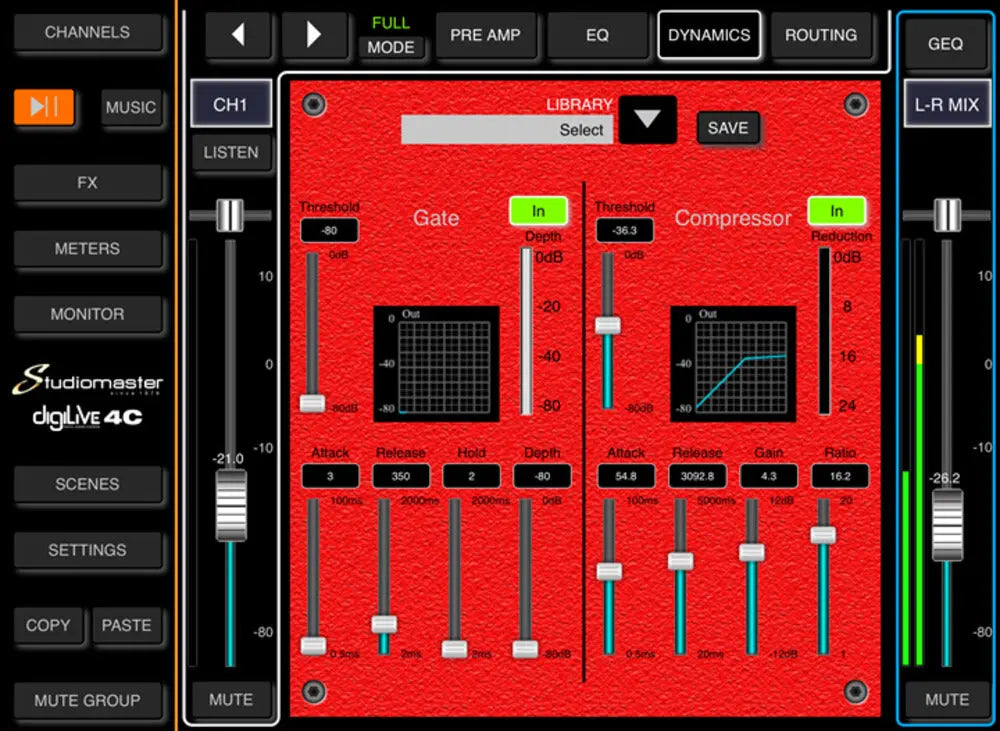1000x731 pixels.
Task: Toggle the Compressor In switch
Action: [838, 211]
